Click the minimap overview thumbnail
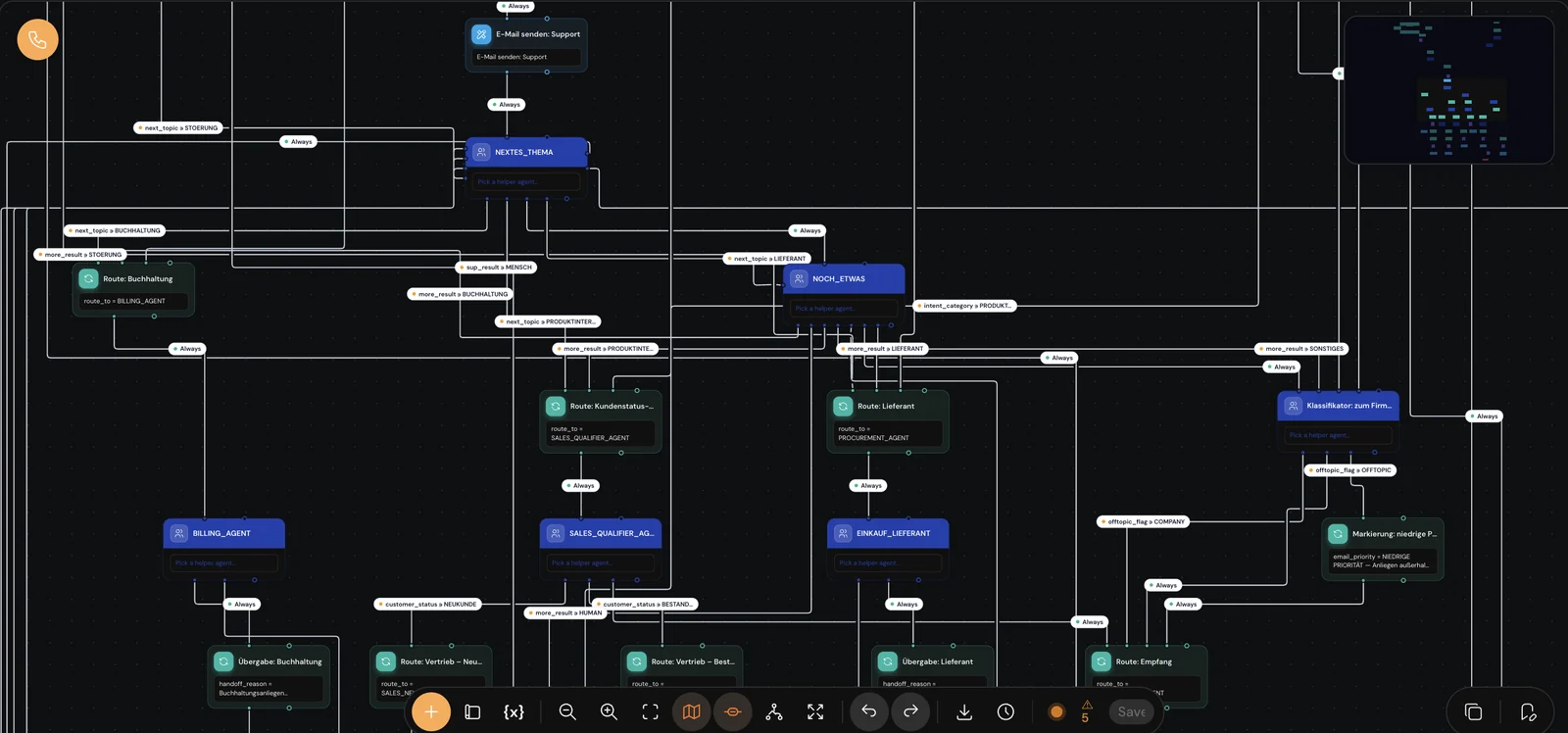 click(1449, 89)
